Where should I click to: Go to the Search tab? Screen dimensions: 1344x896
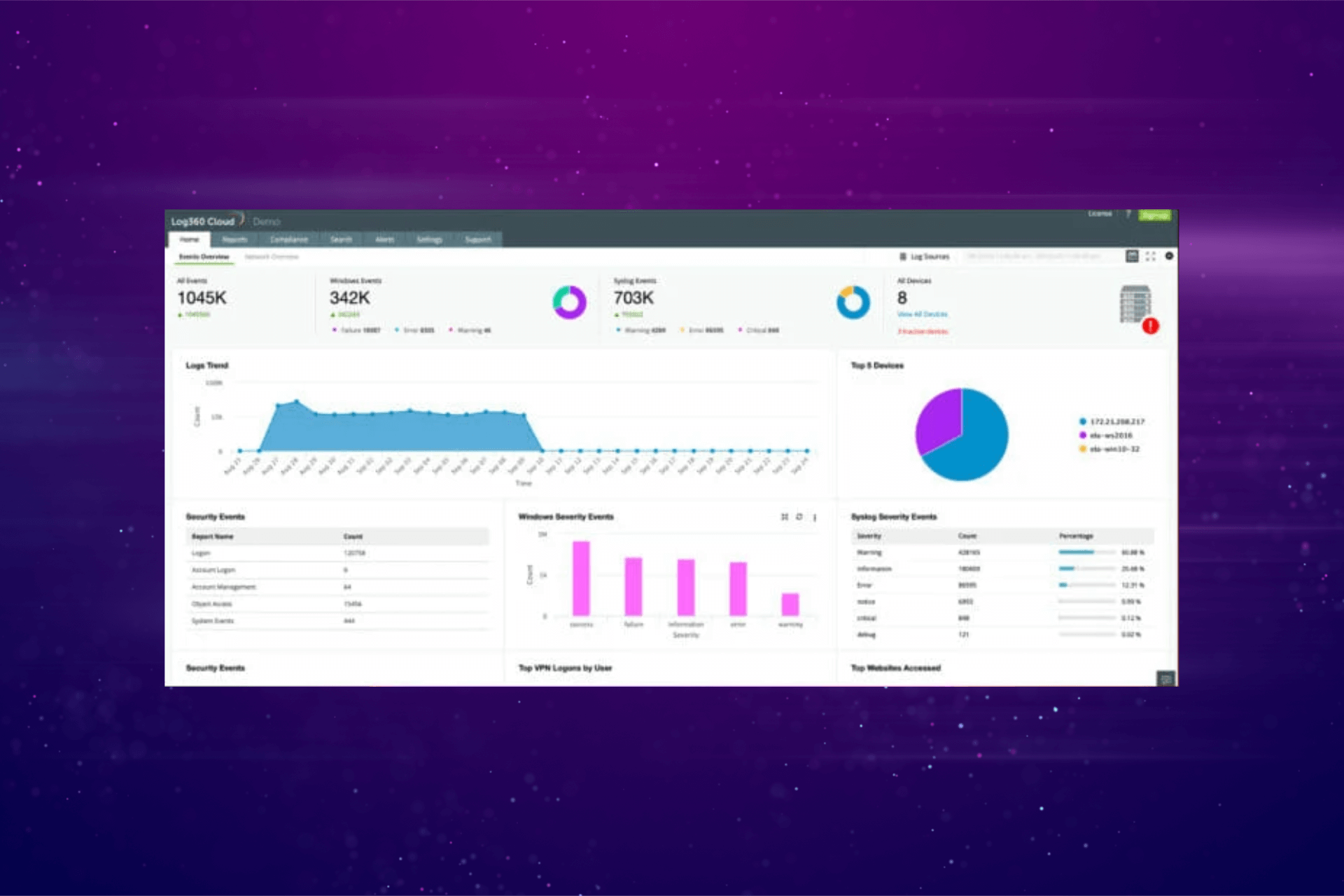(341, 239)
